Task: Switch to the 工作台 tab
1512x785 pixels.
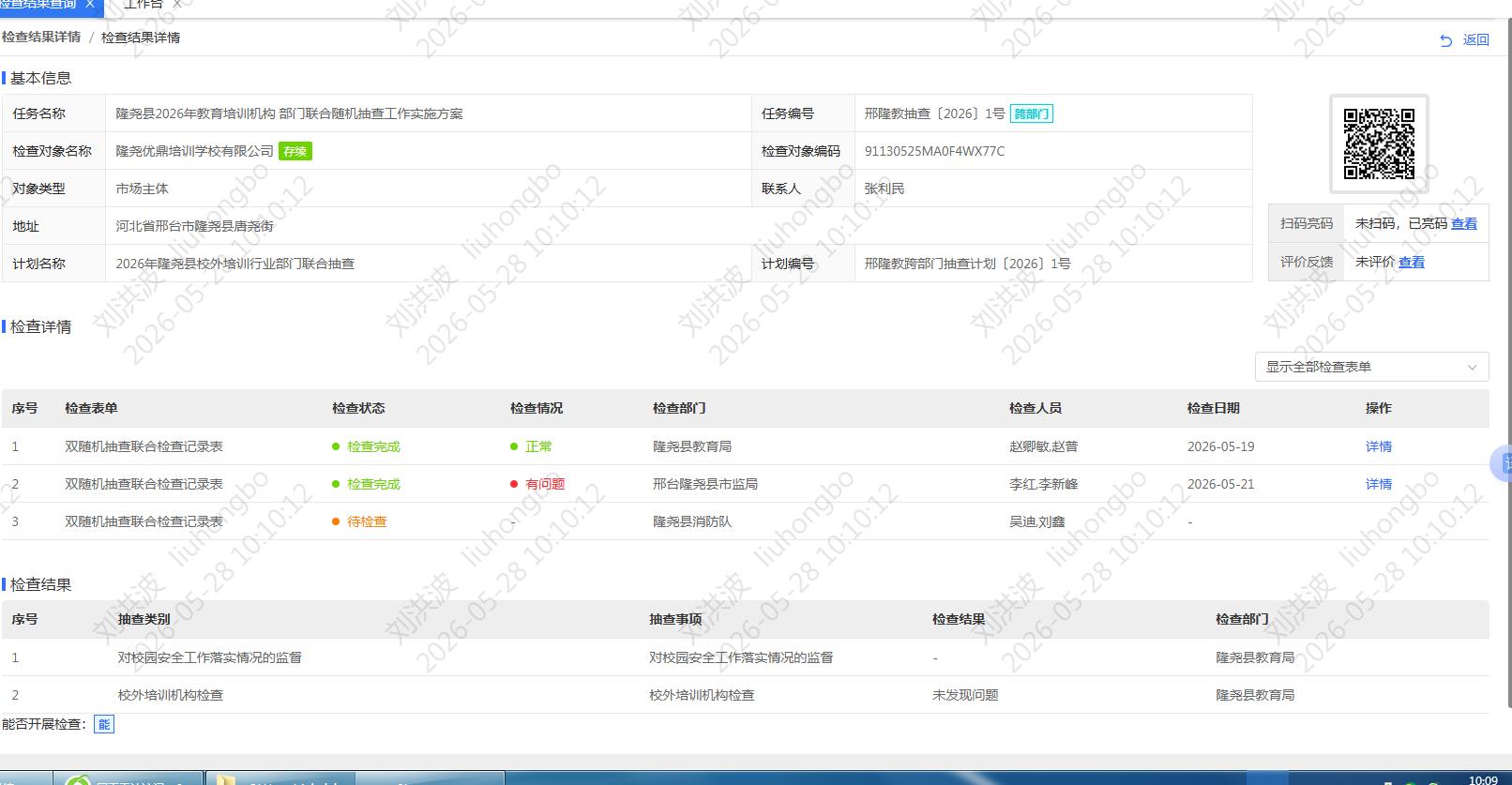Action: [x=143, y=5]
